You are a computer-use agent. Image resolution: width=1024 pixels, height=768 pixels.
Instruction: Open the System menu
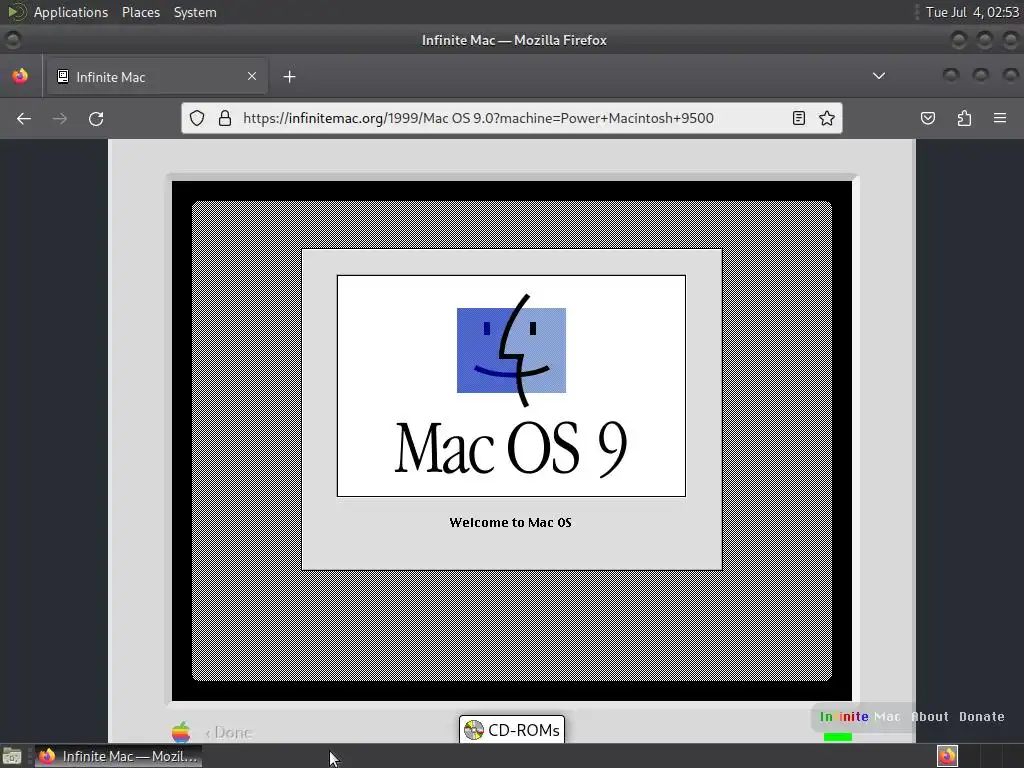195,12
